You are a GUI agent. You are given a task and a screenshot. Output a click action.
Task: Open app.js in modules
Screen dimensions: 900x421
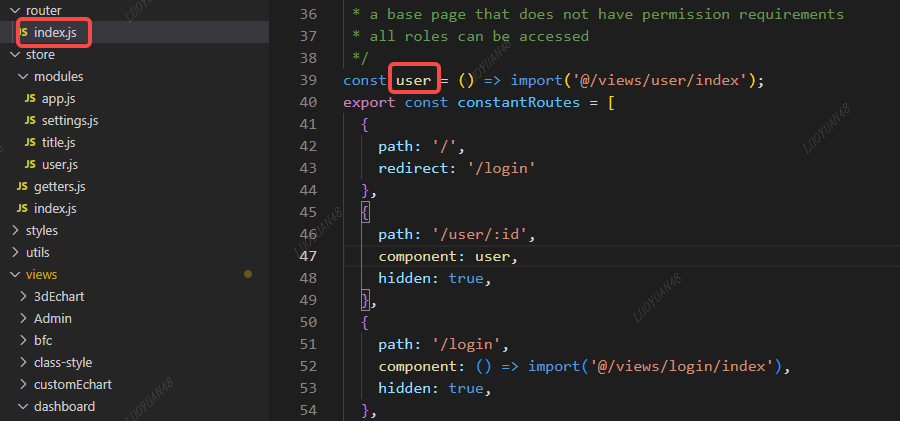pyautogui.click(x=58, y=99)
